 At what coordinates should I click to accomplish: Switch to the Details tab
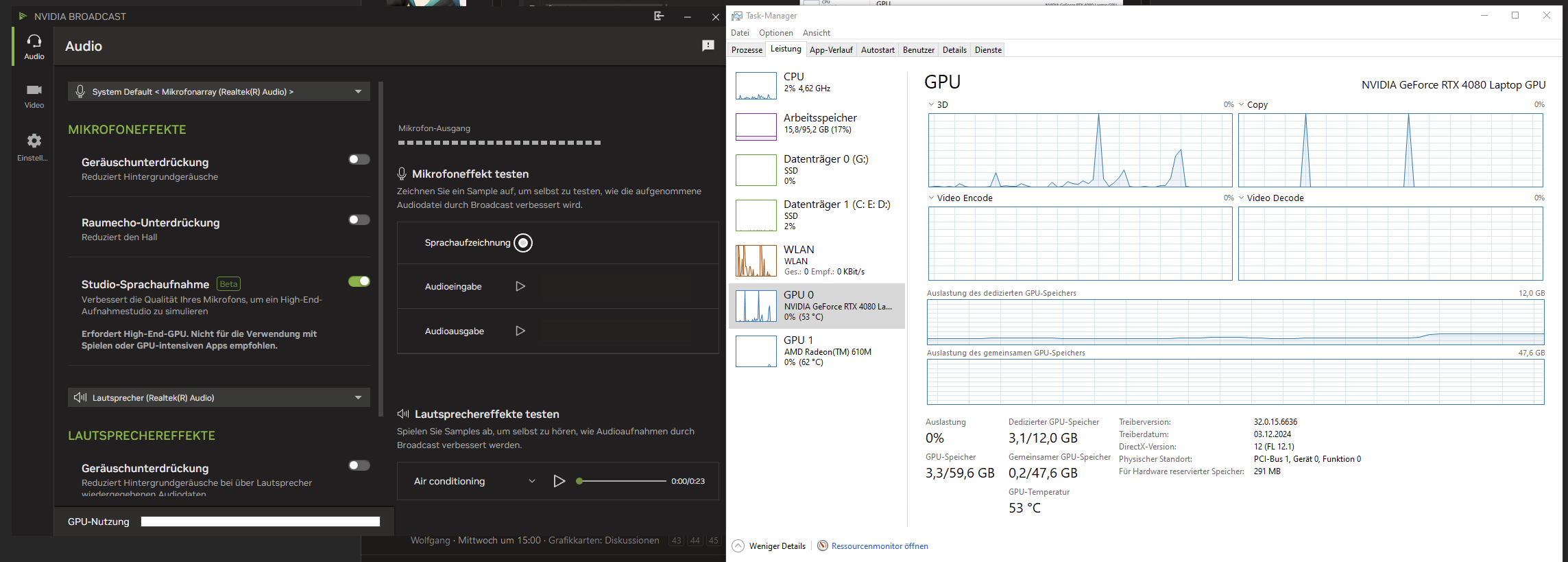point(954,50)
